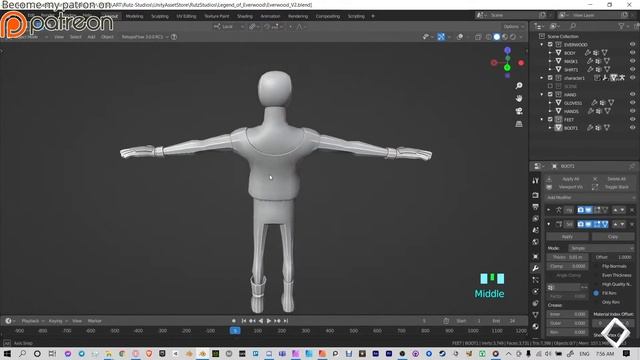Click the modifier Copy button
The height and width of the screenshot is (360, 640).
(x=613, y=237)
